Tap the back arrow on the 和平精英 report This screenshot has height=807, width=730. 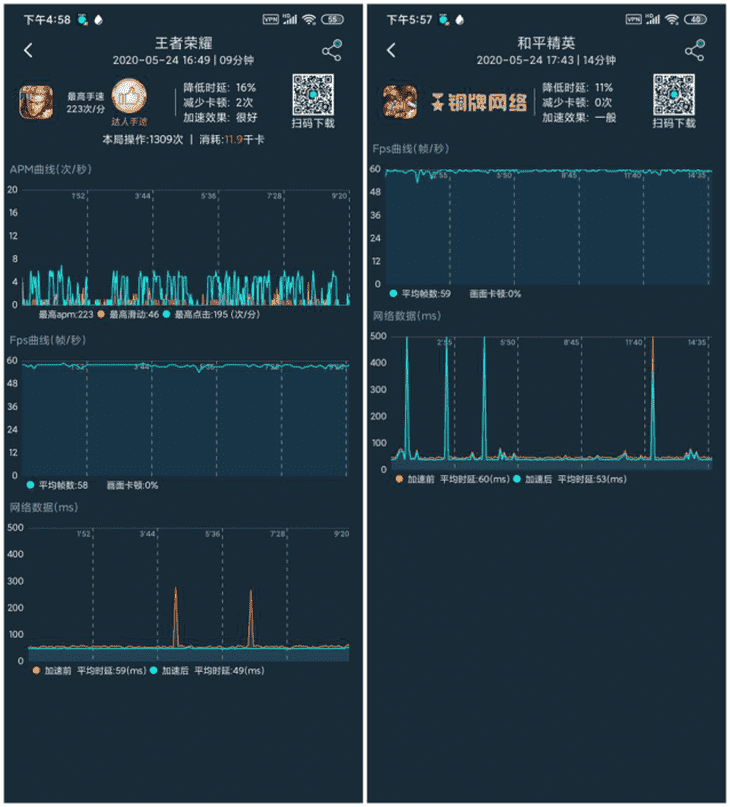391,50
